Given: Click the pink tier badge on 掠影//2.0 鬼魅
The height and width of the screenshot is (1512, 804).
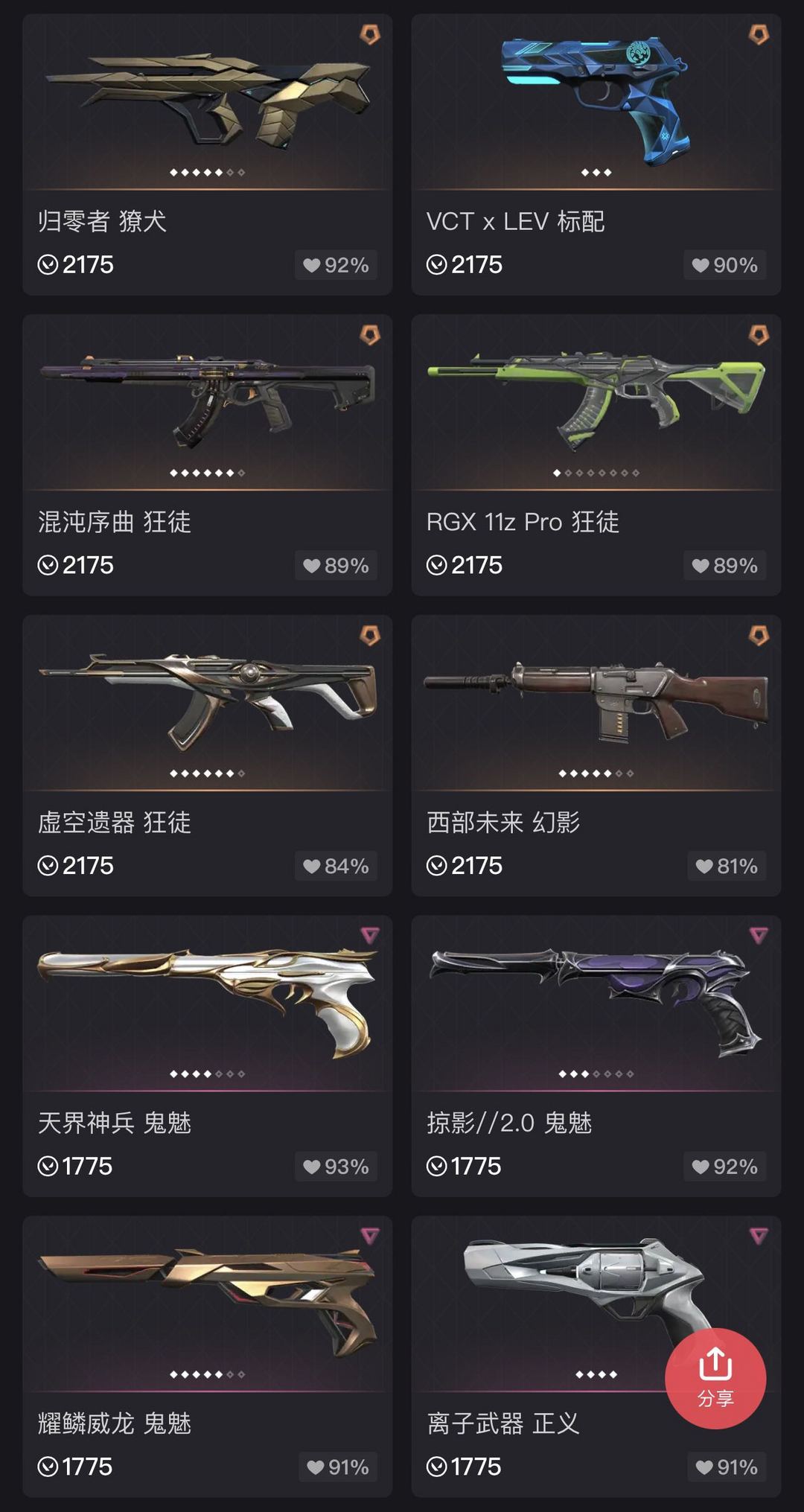Looking at the screenshot, I should (759, 935).
